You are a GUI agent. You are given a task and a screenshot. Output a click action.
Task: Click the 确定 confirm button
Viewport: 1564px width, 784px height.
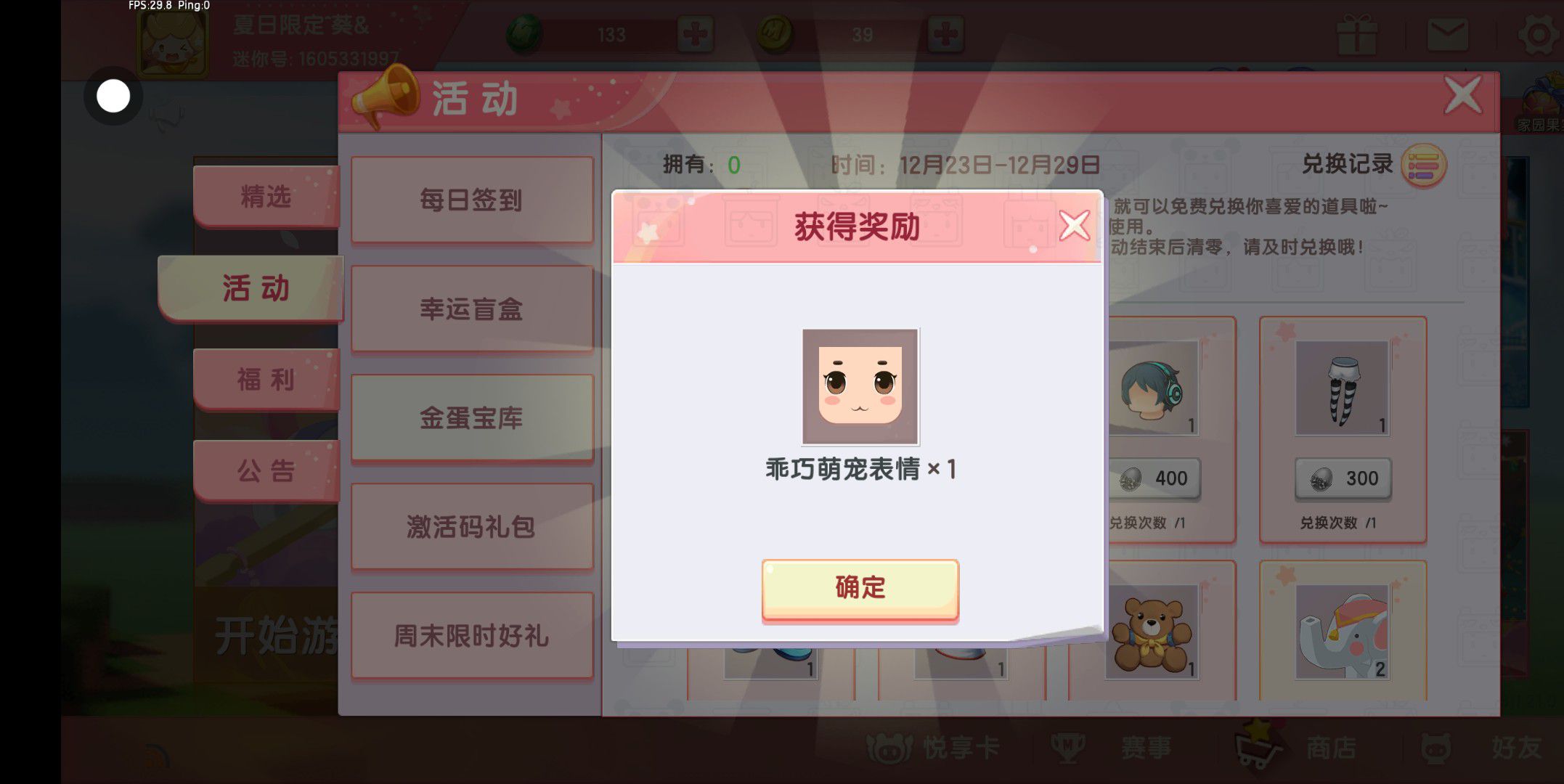pyautogui.click(x=860, y=589)
